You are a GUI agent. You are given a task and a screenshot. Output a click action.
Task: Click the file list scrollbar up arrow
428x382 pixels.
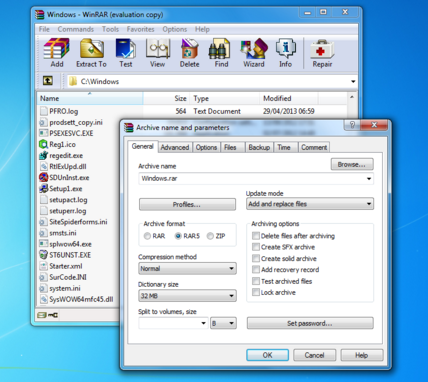[x=352, y=97]
